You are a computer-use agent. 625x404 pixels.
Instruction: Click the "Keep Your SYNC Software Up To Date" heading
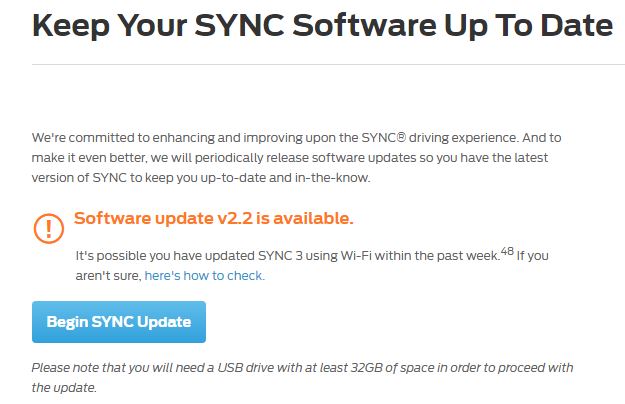coord(322,24)
